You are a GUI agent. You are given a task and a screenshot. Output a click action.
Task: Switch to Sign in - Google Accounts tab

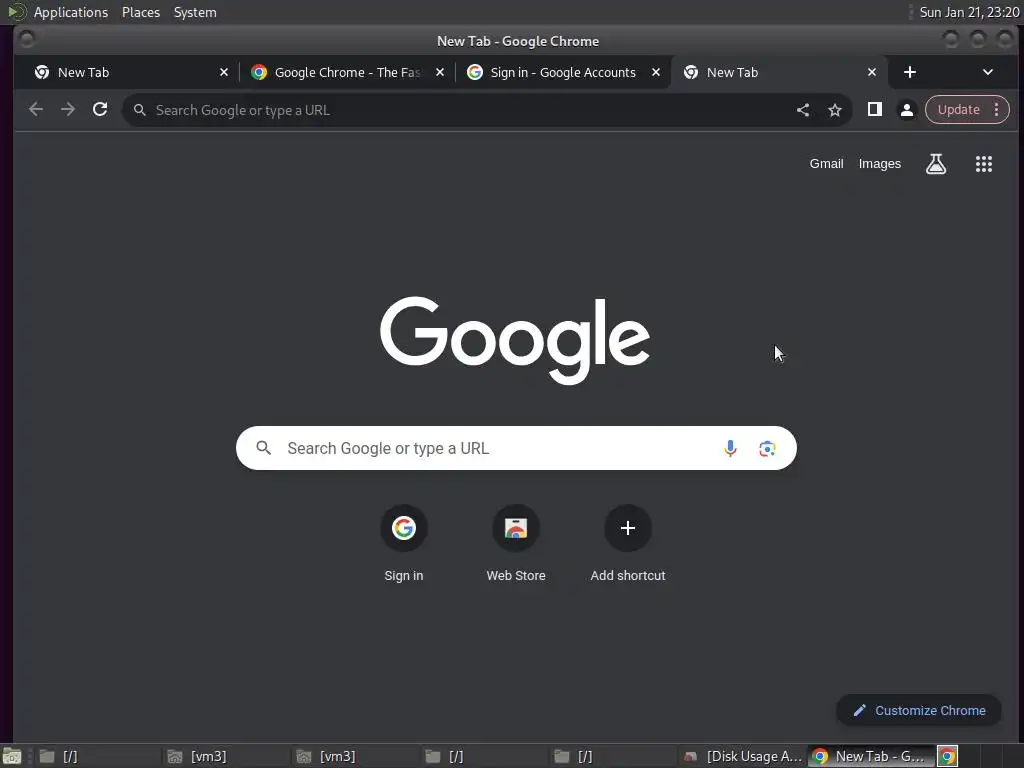(562, 72)
